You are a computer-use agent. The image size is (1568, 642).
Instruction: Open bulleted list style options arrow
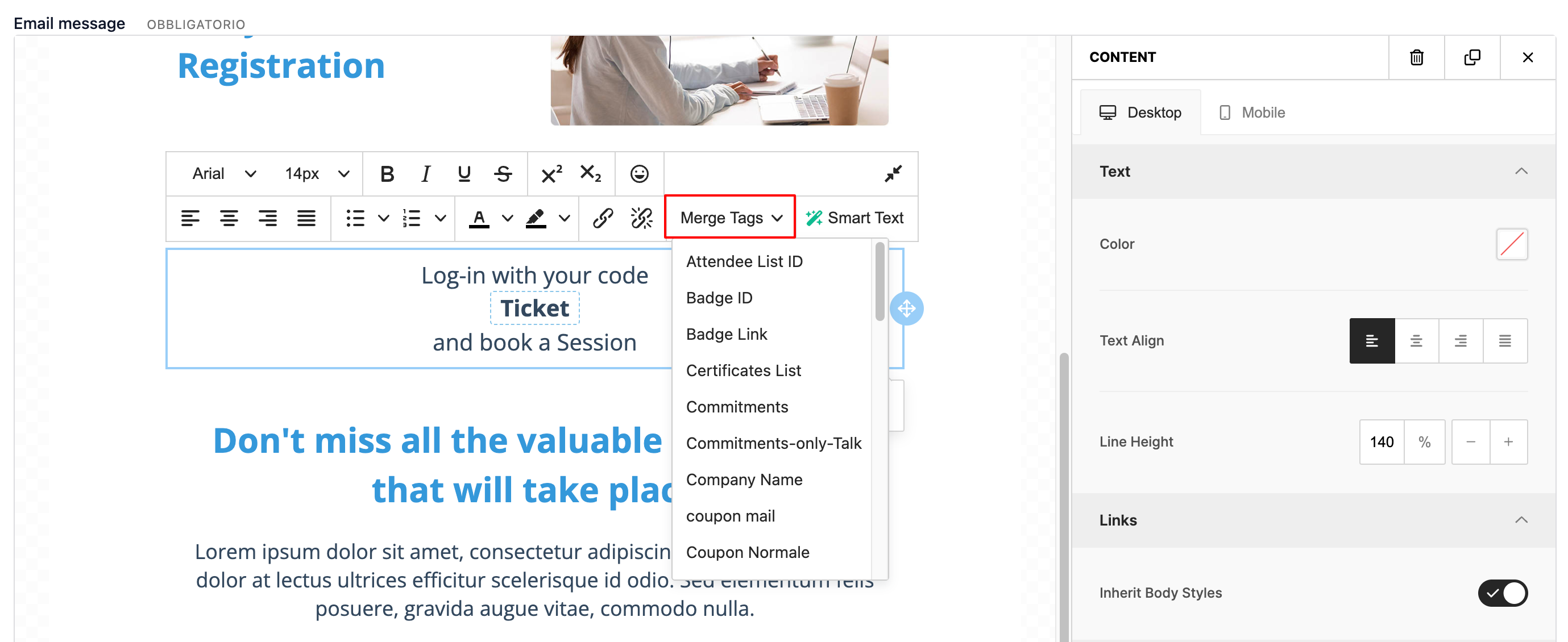point(384,218)
